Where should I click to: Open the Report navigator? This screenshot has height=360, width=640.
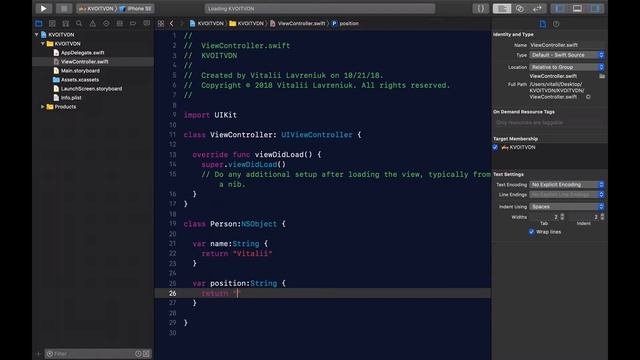point(147,24)
